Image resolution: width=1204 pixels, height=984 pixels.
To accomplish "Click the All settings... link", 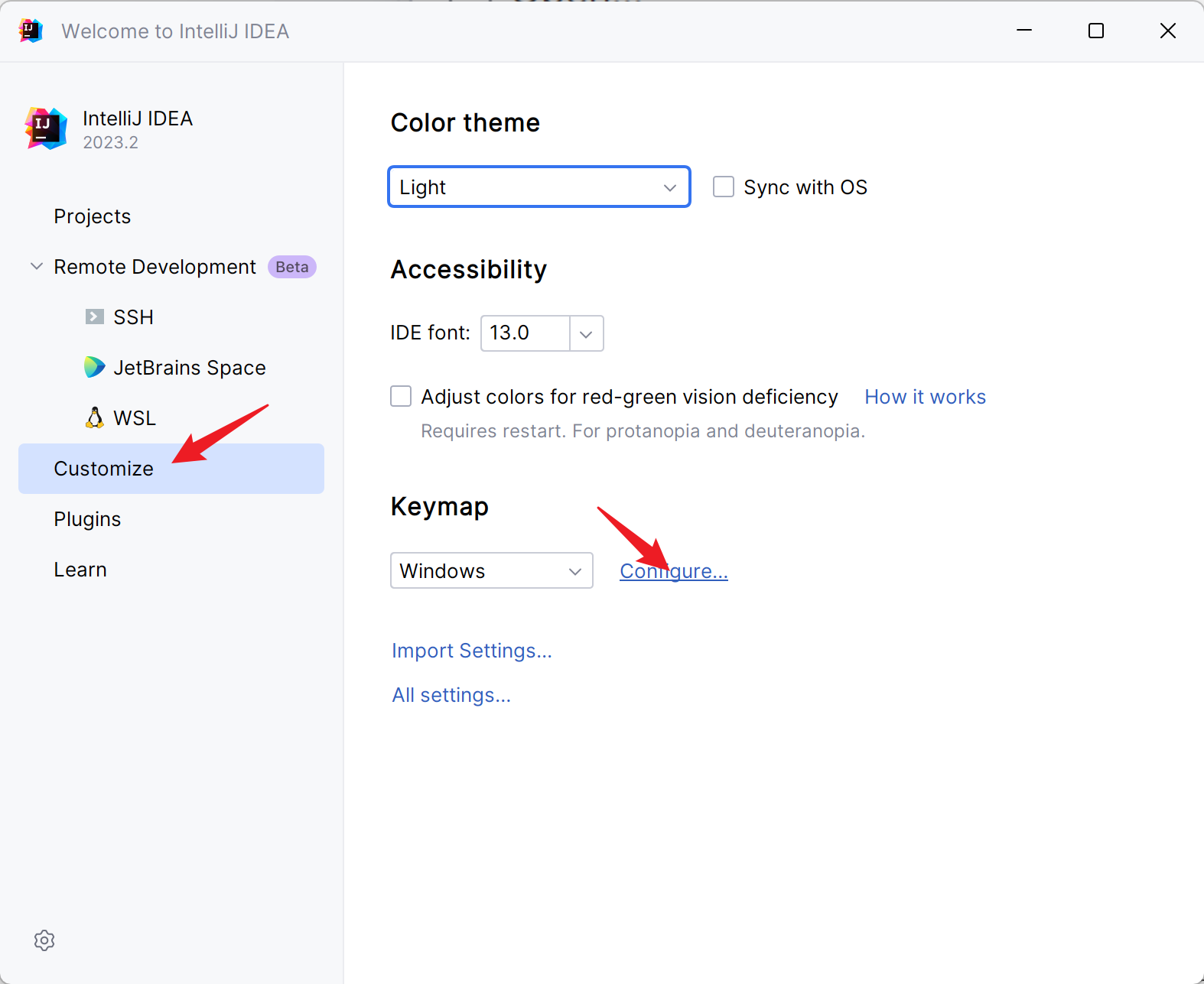I will tap(451, 695).
